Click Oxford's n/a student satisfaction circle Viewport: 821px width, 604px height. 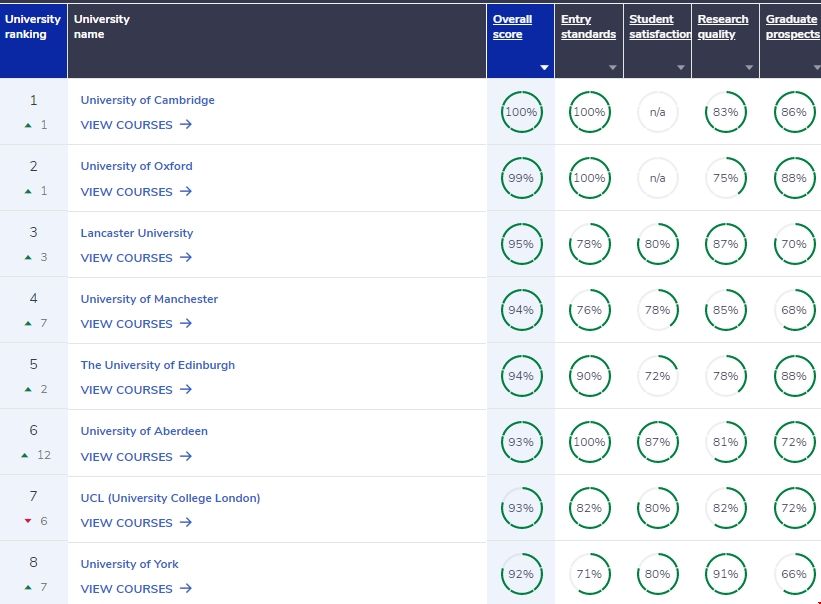pos(657,178)
